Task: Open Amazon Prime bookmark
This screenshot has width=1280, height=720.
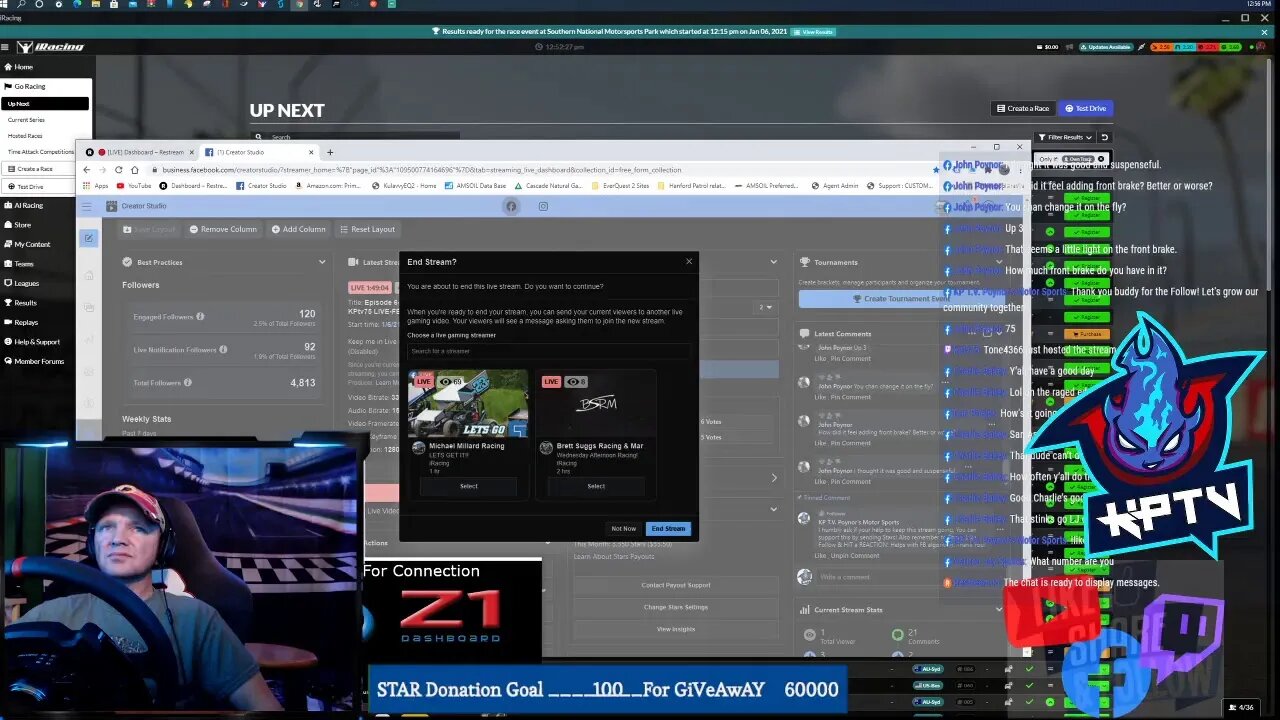Action: click(328, 185)
